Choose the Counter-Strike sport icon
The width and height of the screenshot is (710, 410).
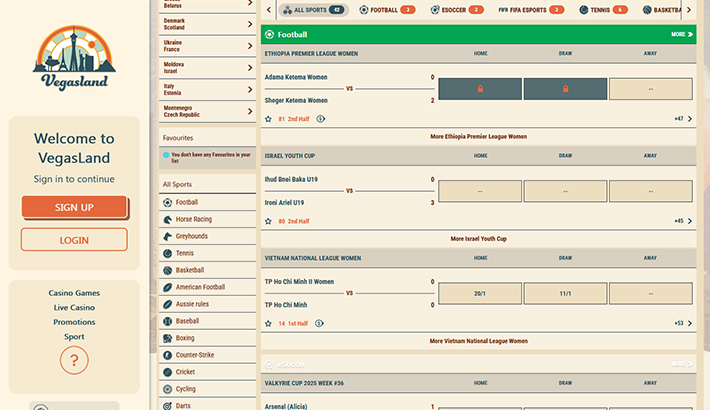click(x=167, y=355)
